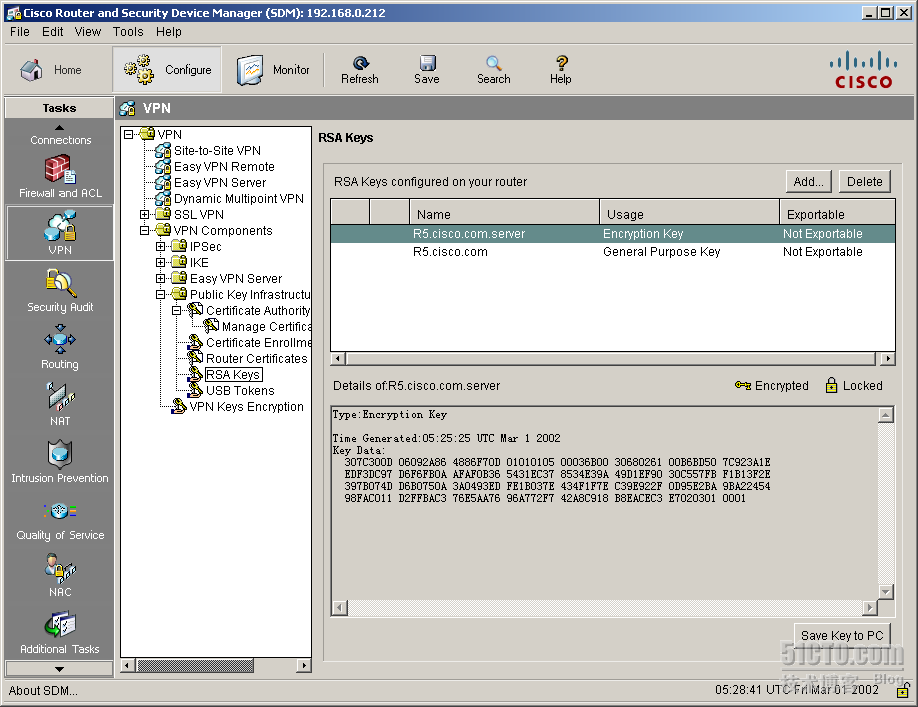Open Certificate Enrollment node
918x707 pixels.
coord(258,342)
